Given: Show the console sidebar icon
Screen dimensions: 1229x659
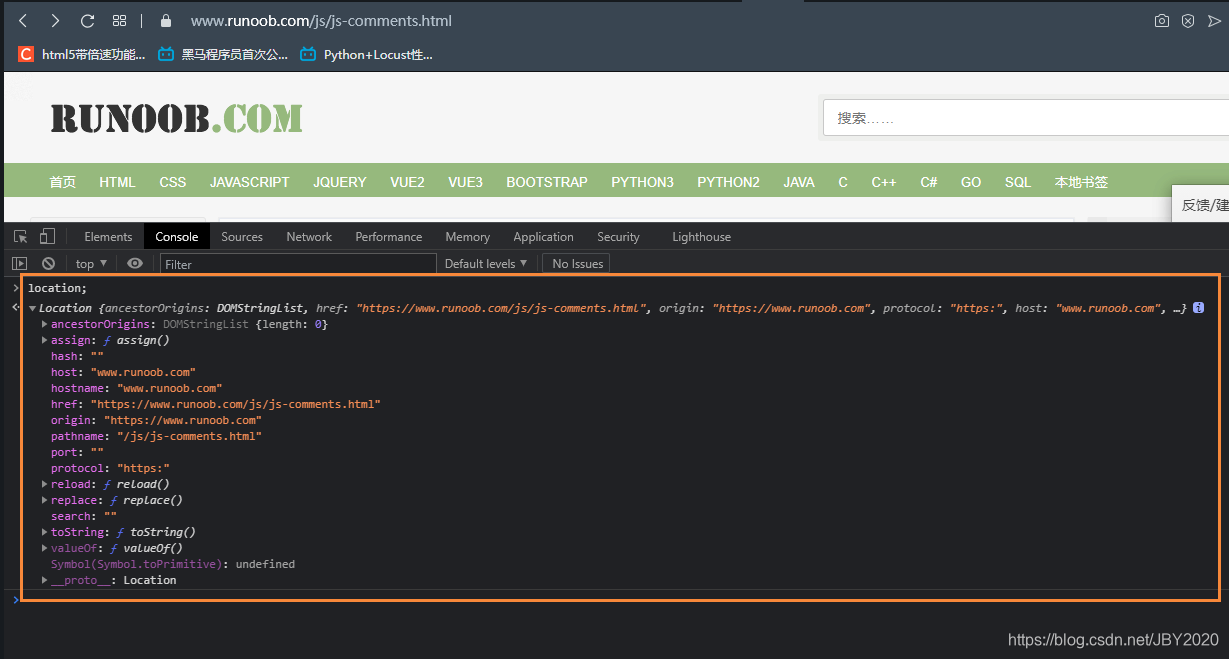Looking at the screenshot, I should (x=20, y=263).
